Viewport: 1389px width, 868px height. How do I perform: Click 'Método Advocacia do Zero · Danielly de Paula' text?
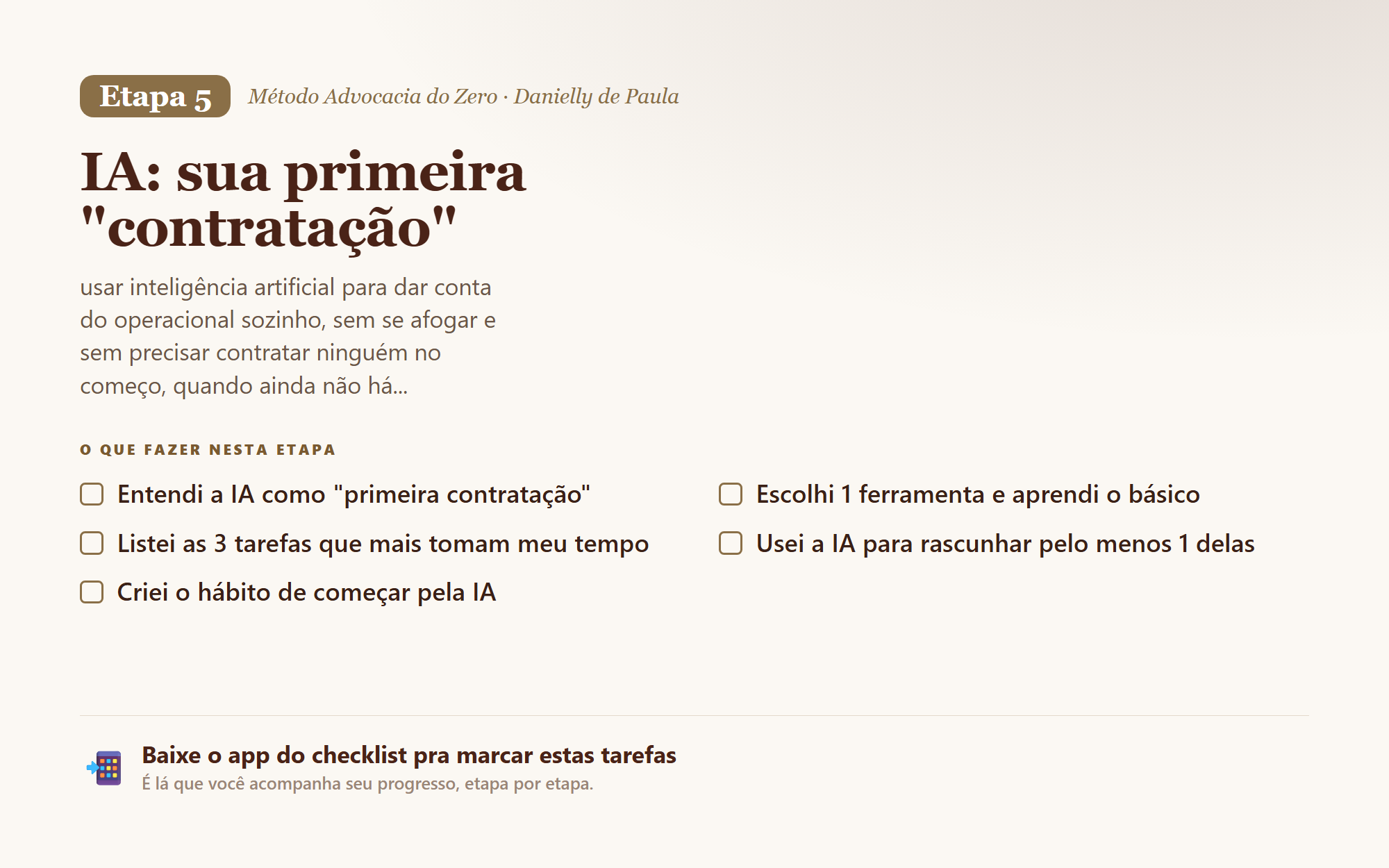463,97
